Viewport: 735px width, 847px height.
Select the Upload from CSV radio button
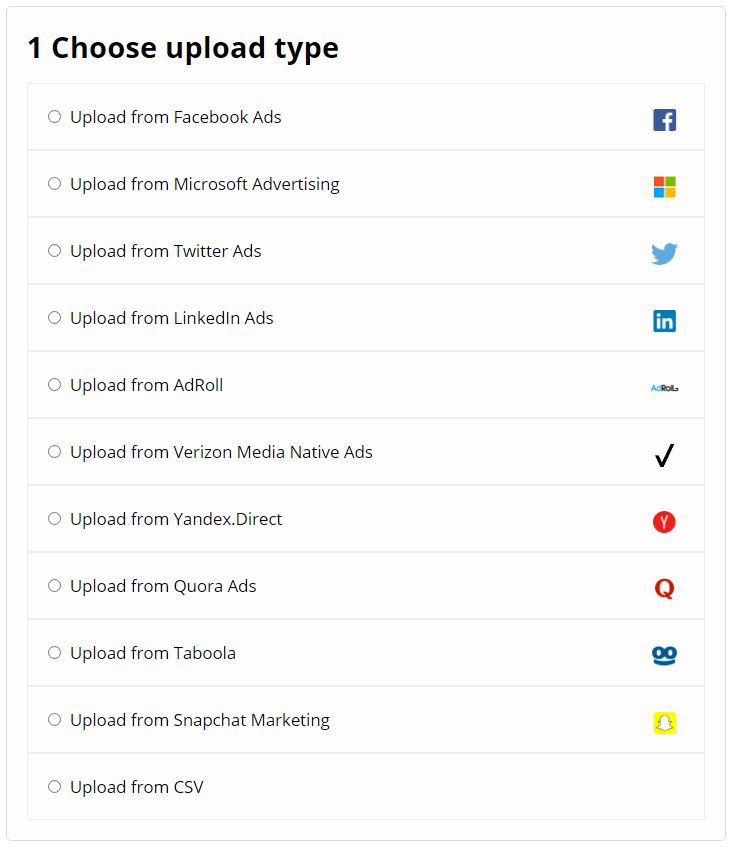point(55,786)
